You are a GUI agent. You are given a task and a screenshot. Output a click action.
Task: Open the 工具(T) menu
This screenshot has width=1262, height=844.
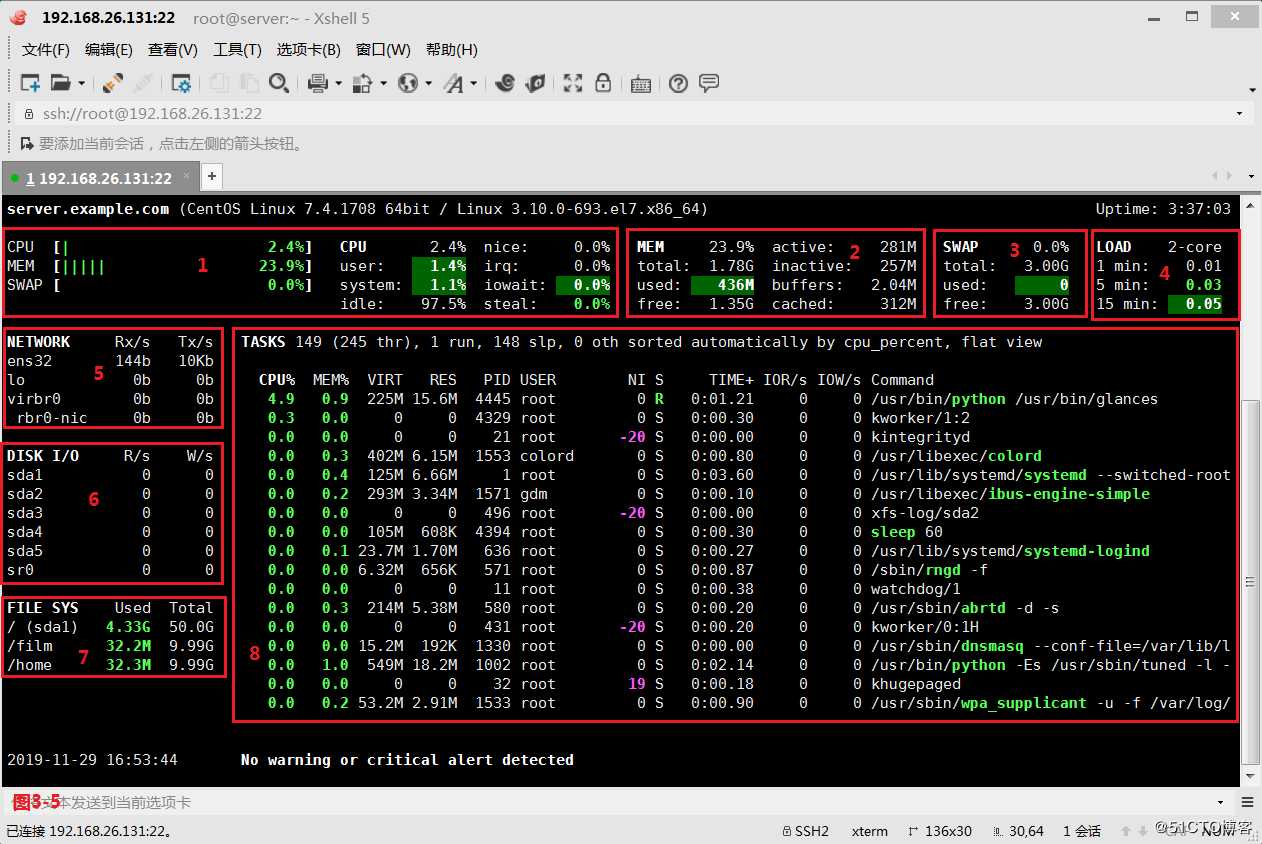[x=237, y=50]
